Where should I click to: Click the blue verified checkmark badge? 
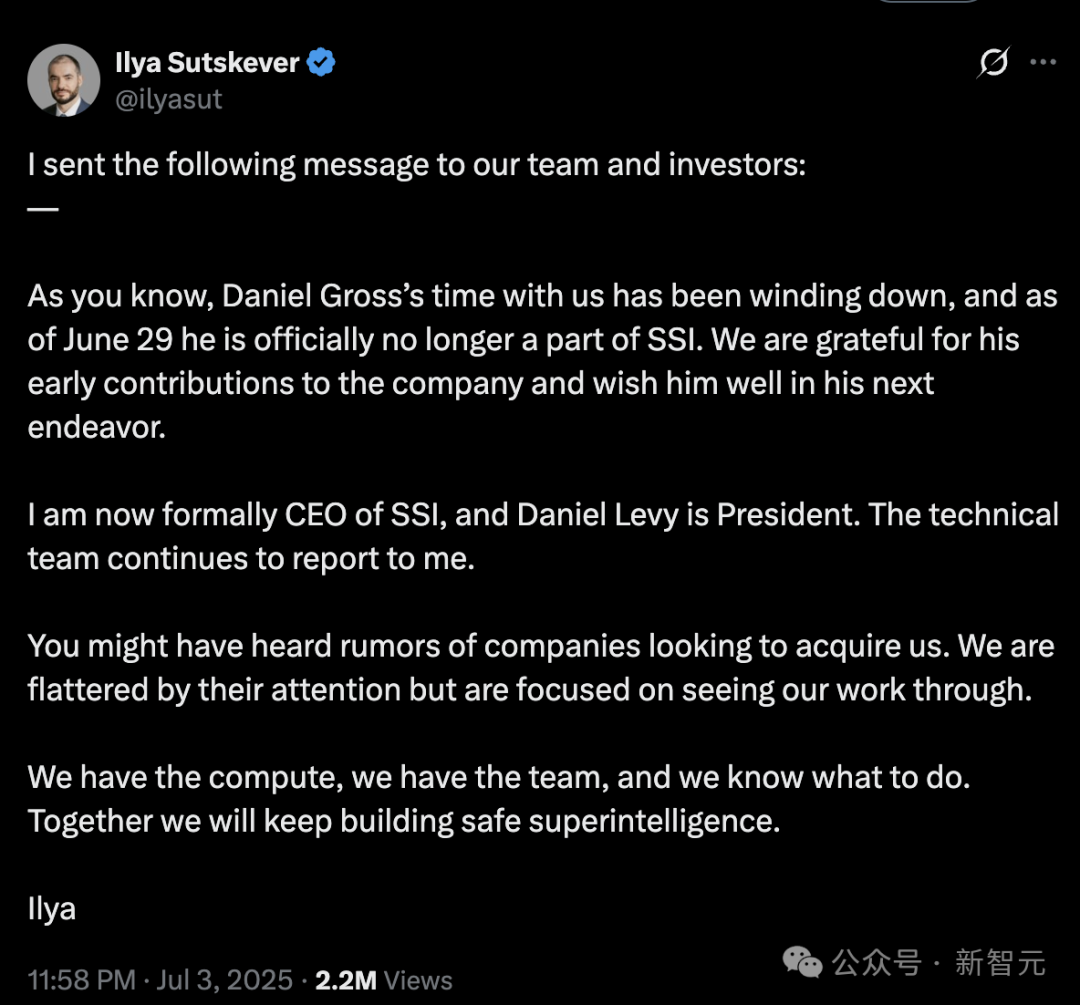pyautogui.click(x=320, y=62)
